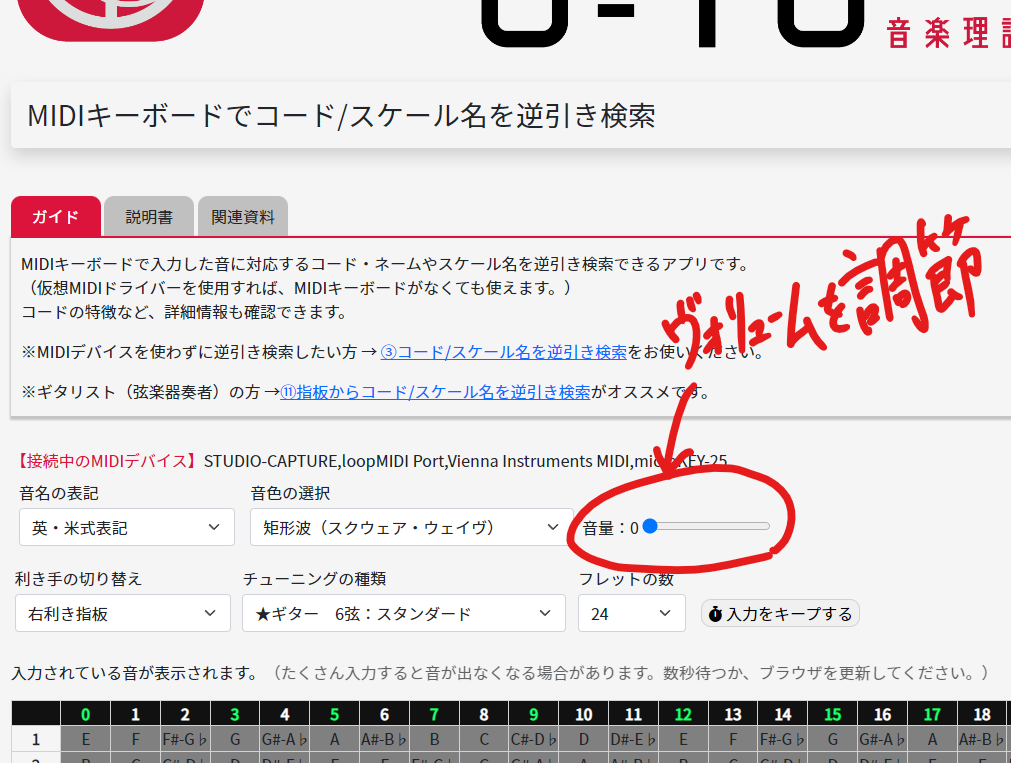Click the green fret header 9
This screenshot has height=763, width=1011.
click(x=534, y=713)
